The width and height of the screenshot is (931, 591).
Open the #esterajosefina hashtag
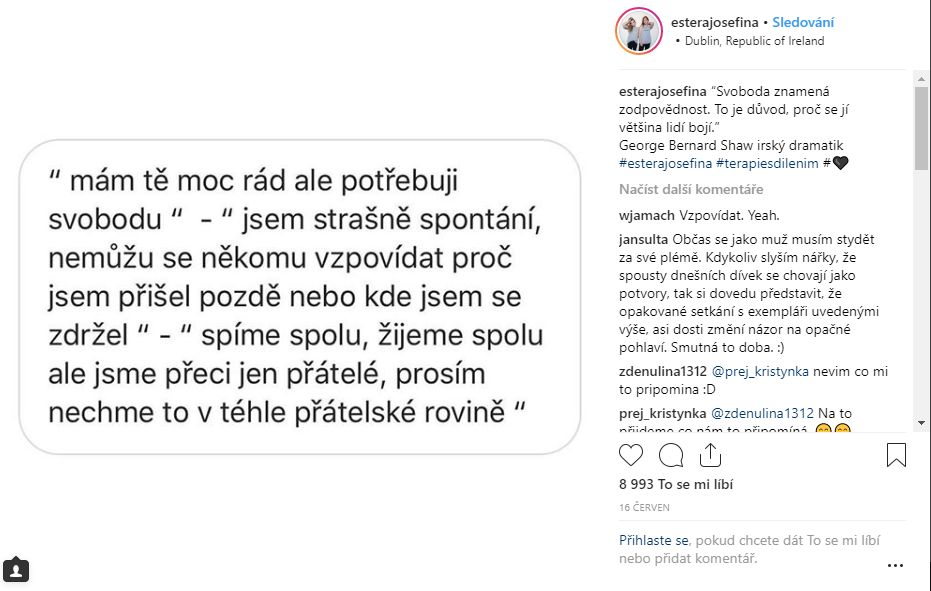[666, 163]
